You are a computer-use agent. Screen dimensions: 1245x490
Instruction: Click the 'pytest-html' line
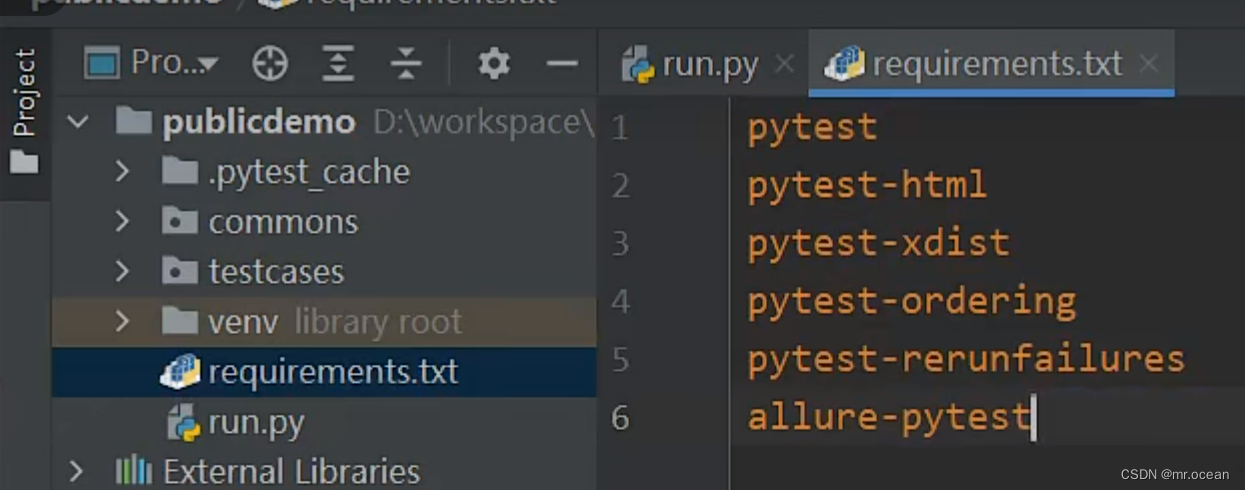click(867, 185)
